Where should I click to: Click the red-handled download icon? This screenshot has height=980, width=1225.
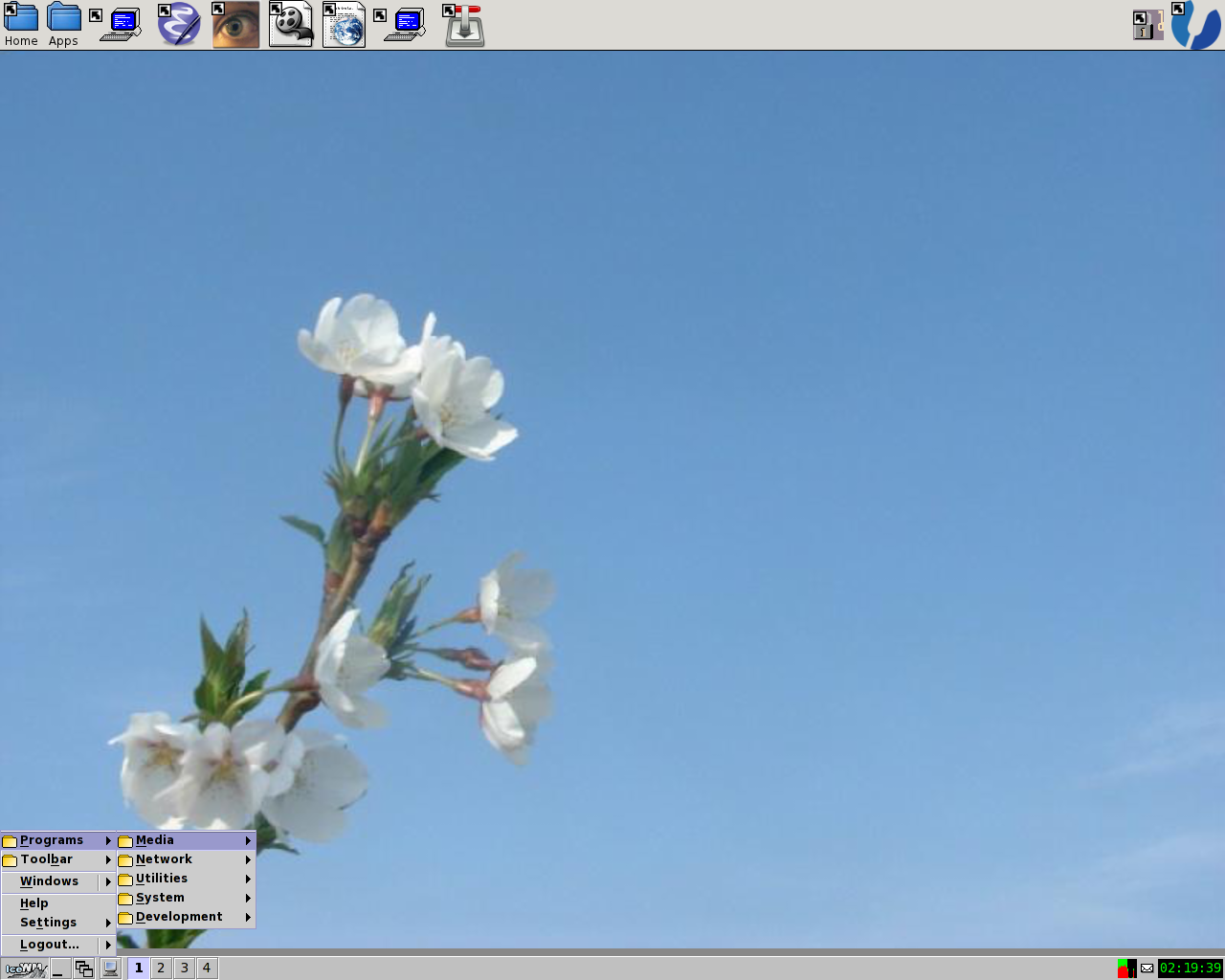464,25
